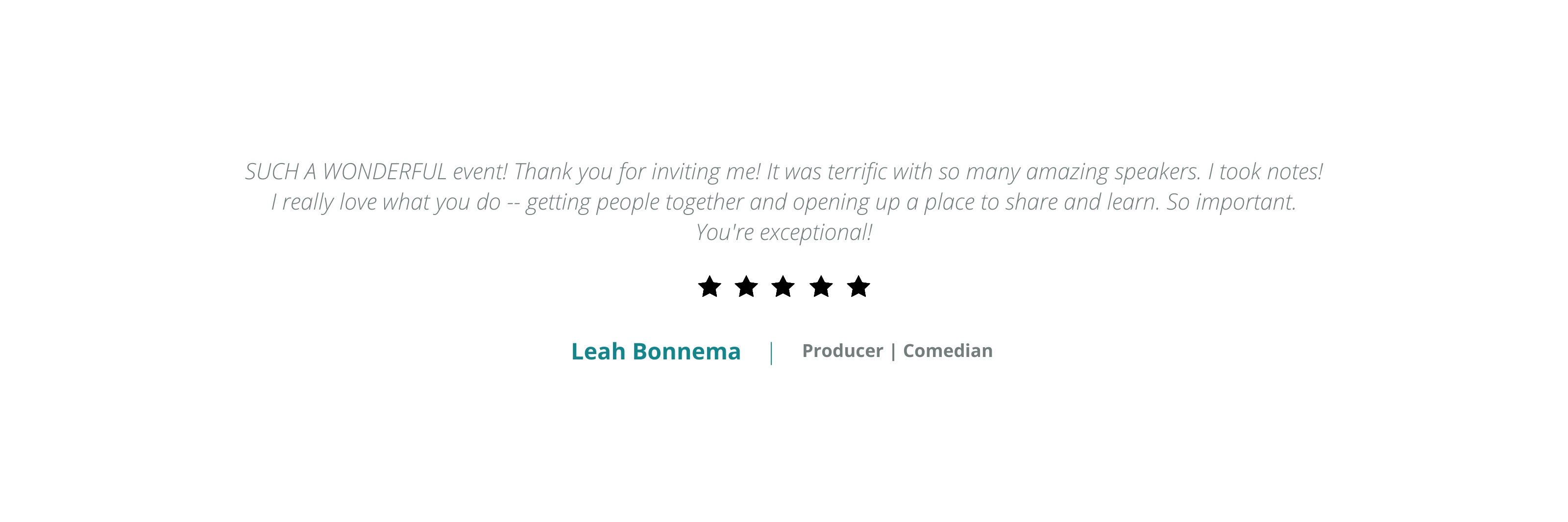Click the phrase So important.
1568x522 pixels.
pyautogui.click(x=1231, y=202)
